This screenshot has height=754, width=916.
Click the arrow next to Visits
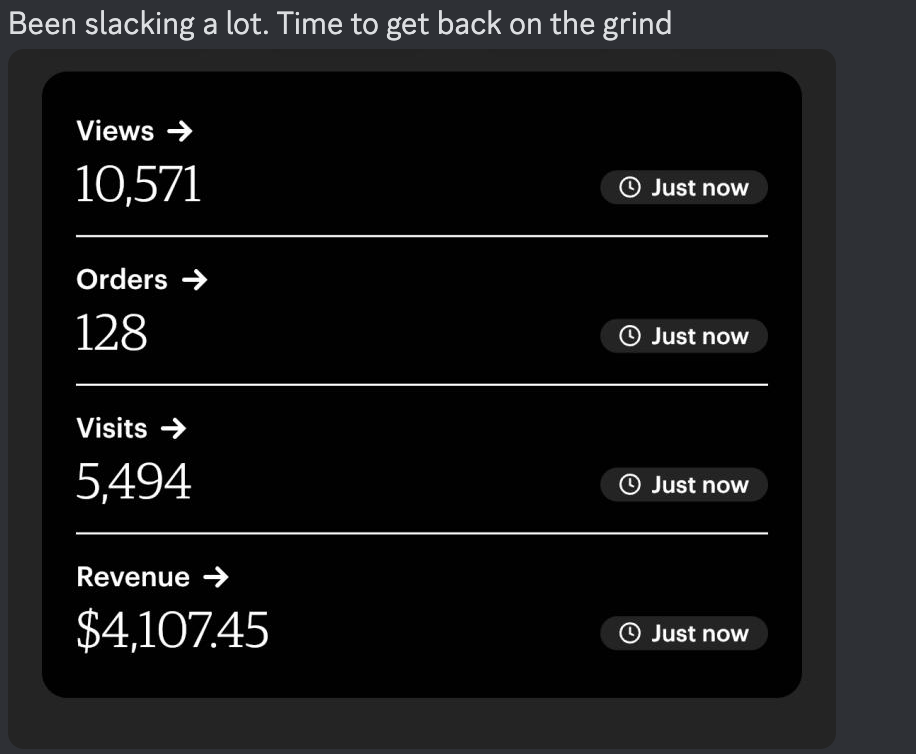click(173, 429)
